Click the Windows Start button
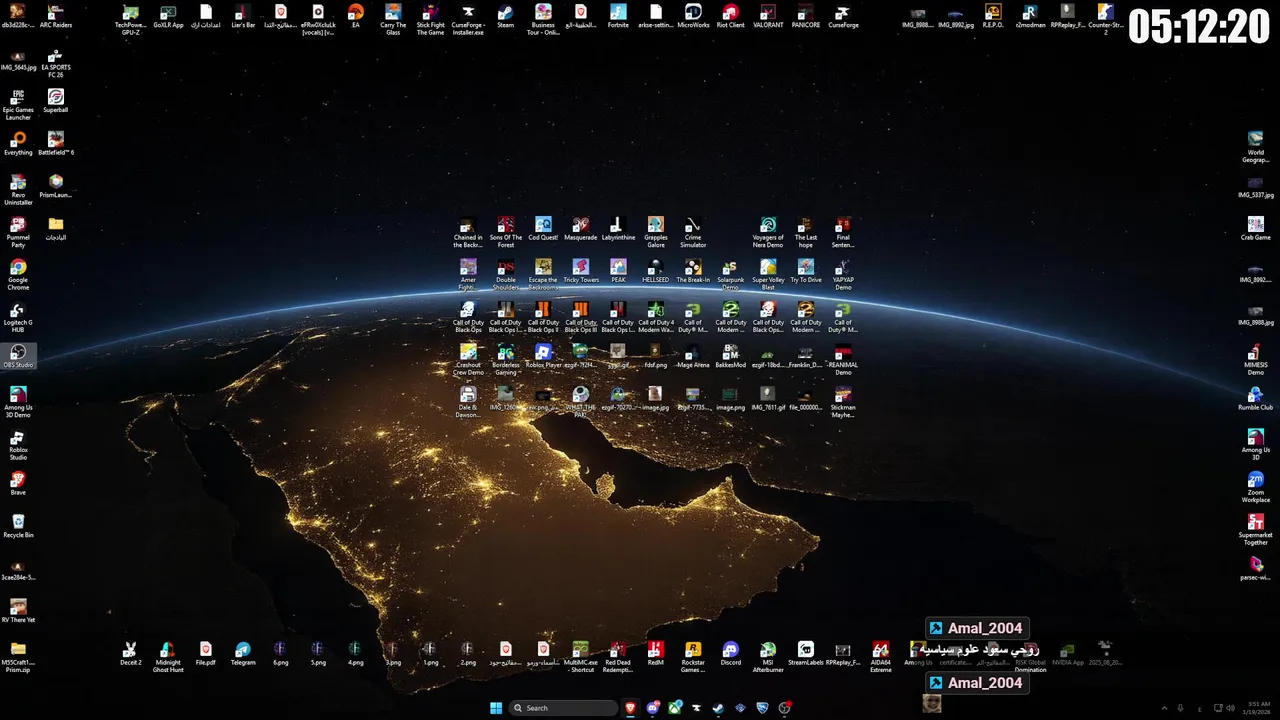Viewport: 1280px width, 720px height. (x=496, y=708)
